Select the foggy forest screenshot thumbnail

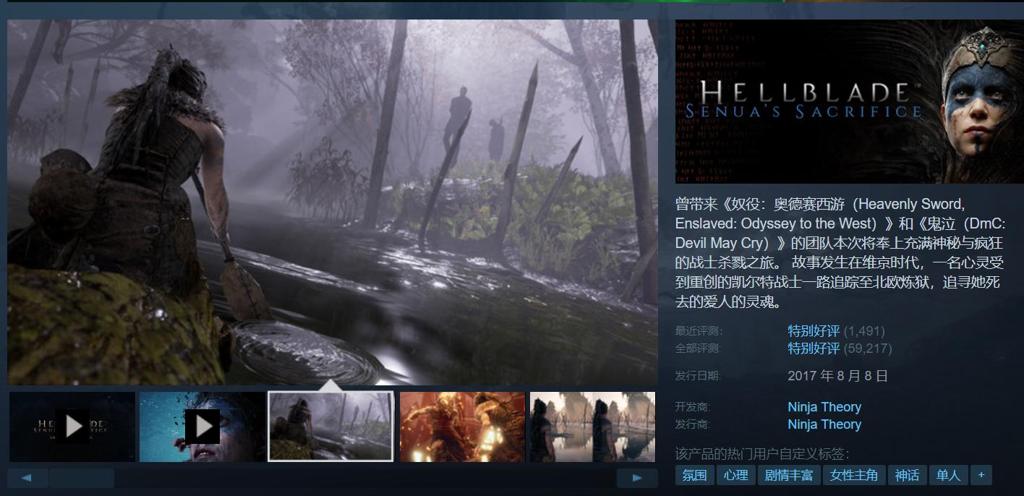[x=331, y=426]
